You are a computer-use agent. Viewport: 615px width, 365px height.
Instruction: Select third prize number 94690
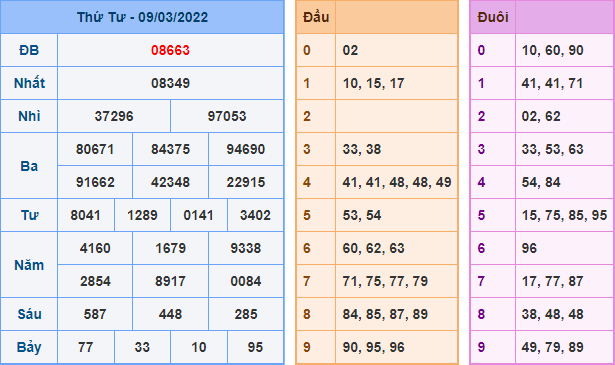[246, 149]
